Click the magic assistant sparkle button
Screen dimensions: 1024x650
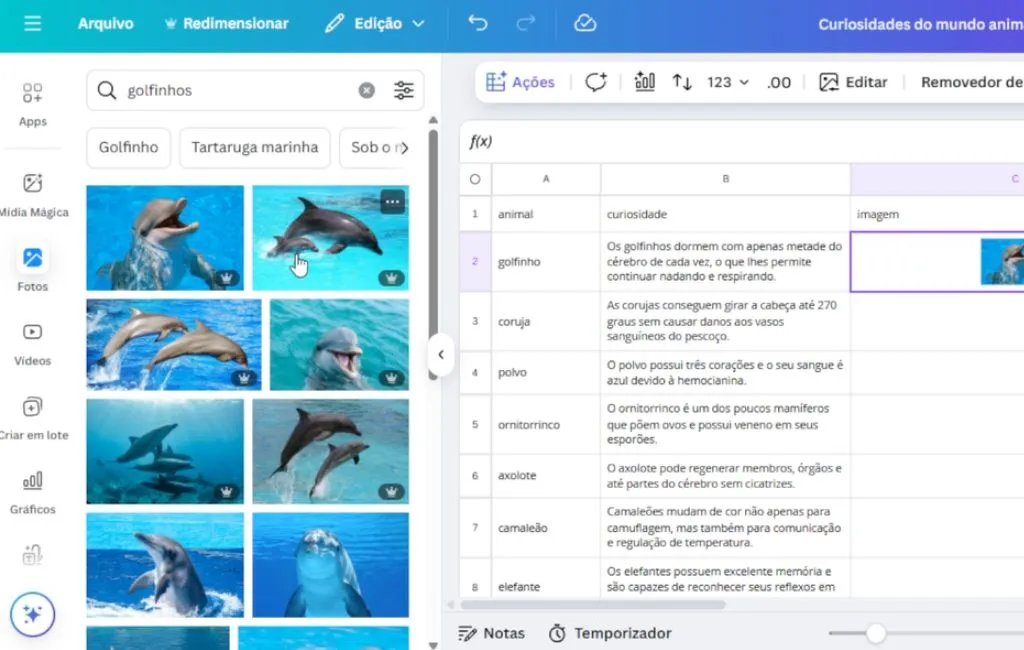pos(33,615)
